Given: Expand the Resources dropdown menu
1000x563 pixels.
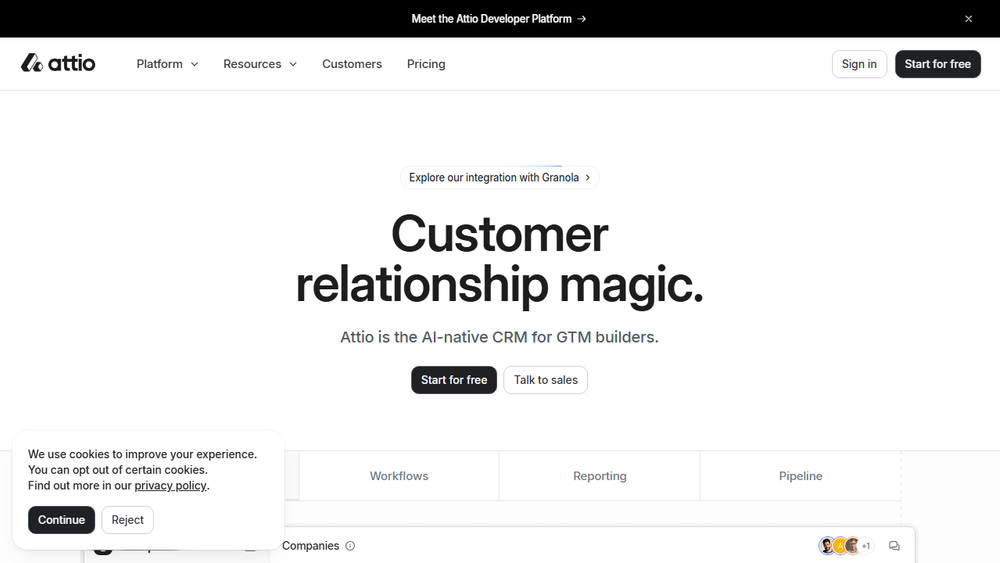Looking at the screenshot, I should [260, 64].
